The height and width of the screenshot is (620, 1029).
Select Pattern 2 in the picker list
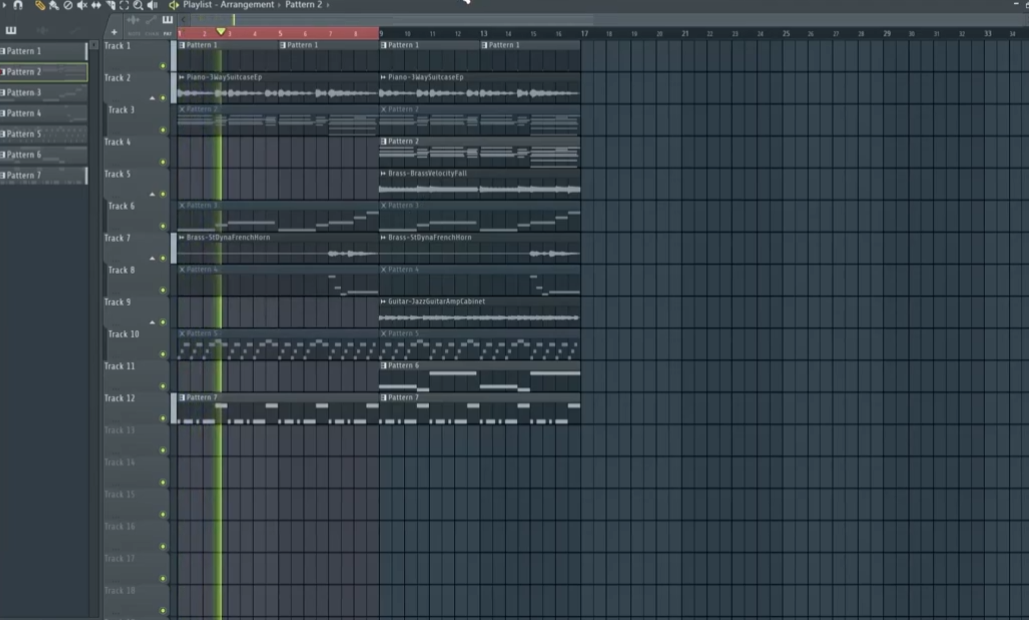(43, 72)
